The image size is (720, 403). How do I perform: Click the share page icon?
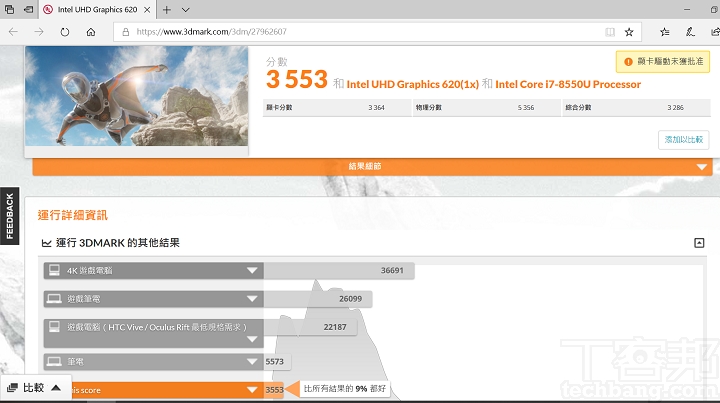[715, 32]
